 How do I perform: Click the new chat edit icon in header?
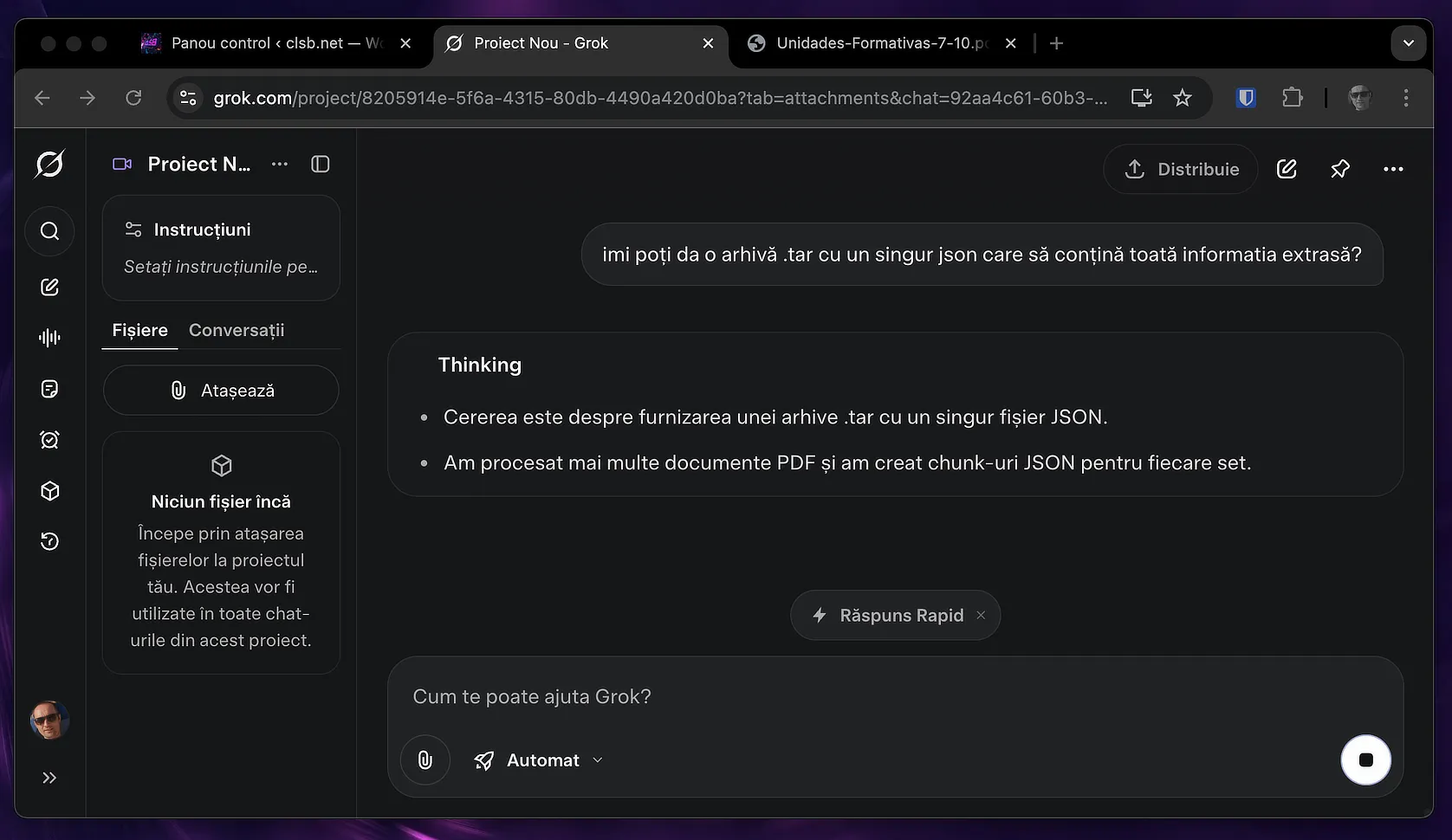click(1287, 169)
